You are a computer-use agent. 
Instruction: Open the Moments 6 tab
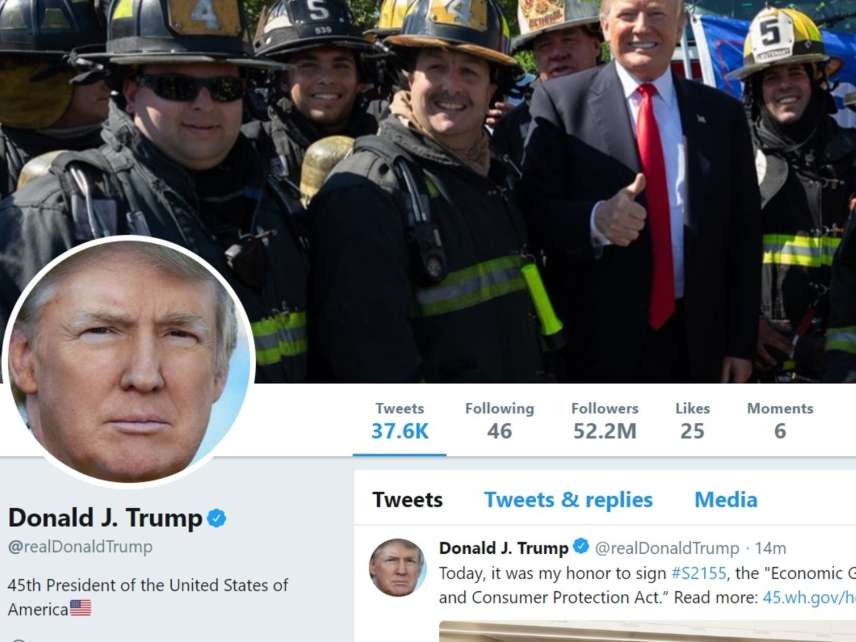[780, 421]
